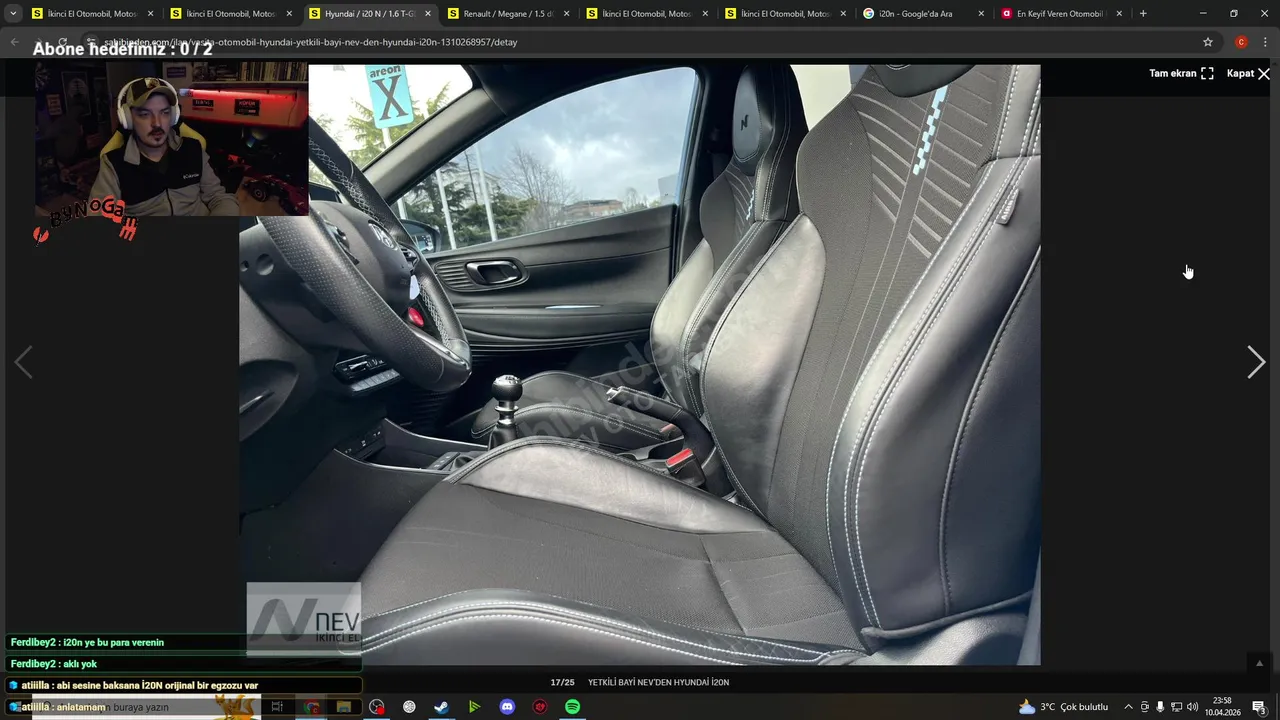Open Spotify from the taskbar
Screen dimensions: 1280x720
(572, 707)
